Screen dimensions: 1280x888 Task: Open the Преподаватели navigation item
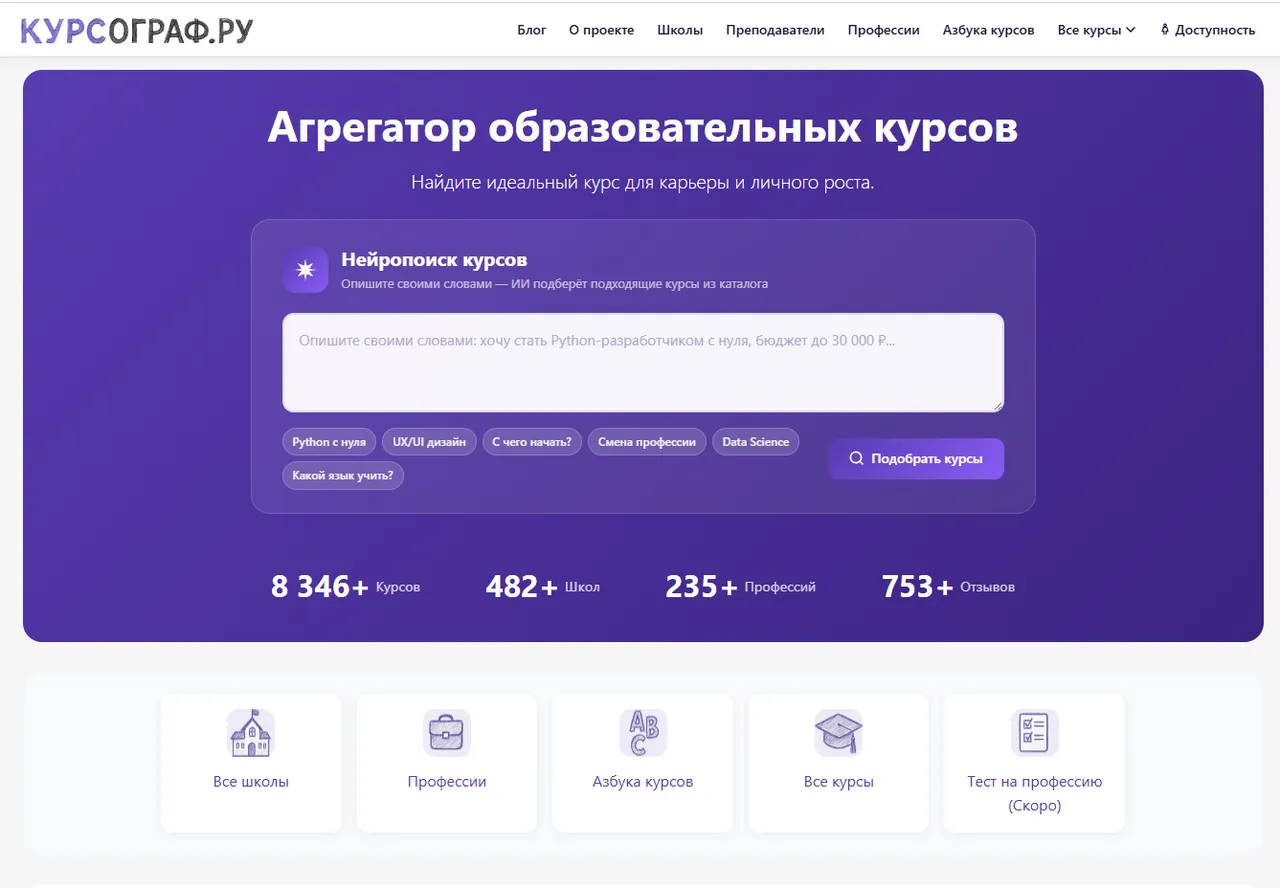[776, 30]
